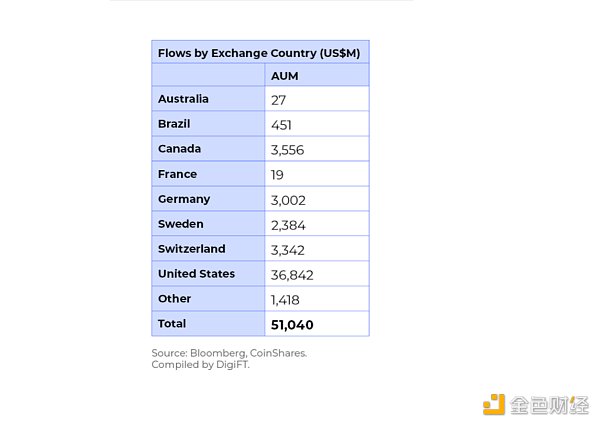
Task: Click the Germany value 3,002
Action: click(x=287, y=200)
